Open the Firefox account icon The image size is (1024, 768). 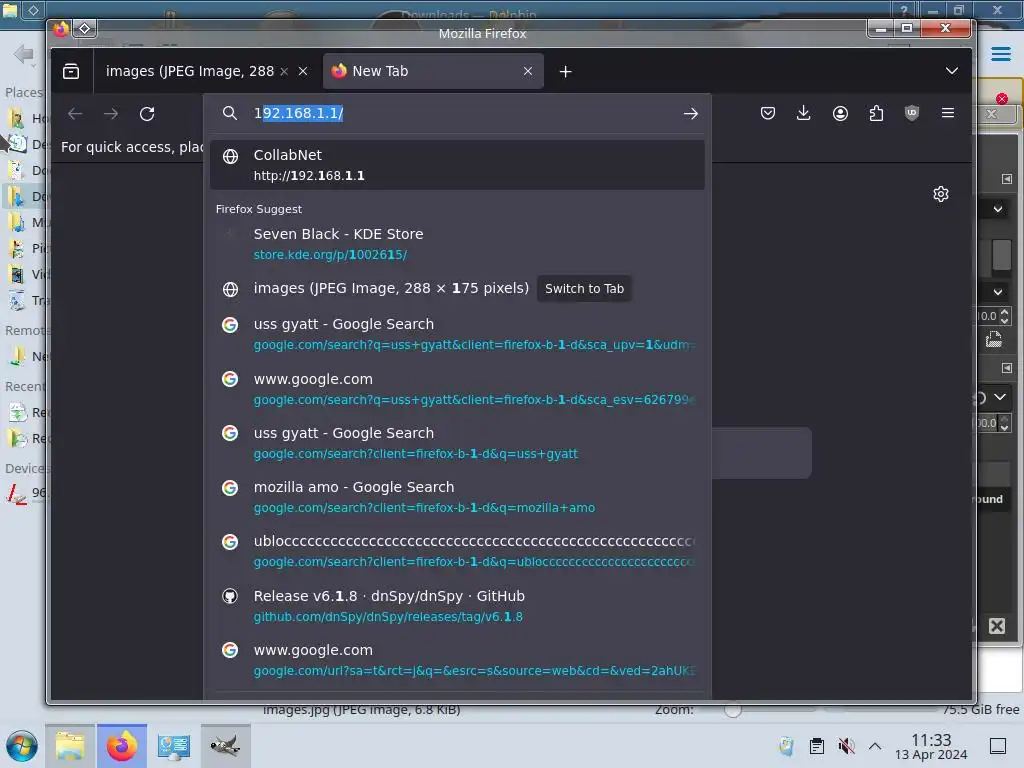tap(840, 113)
